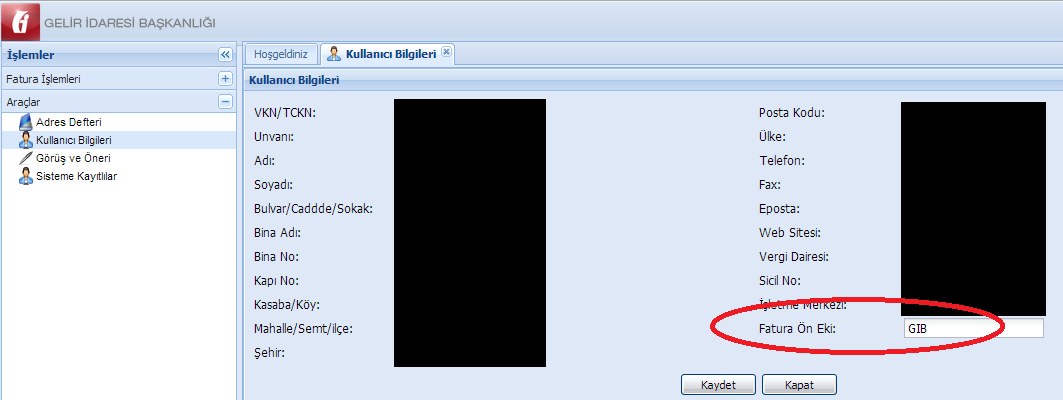Click the Fatura İşlemleri panel header
This screenshot has width=1063, height=400.
pos(118,79)
